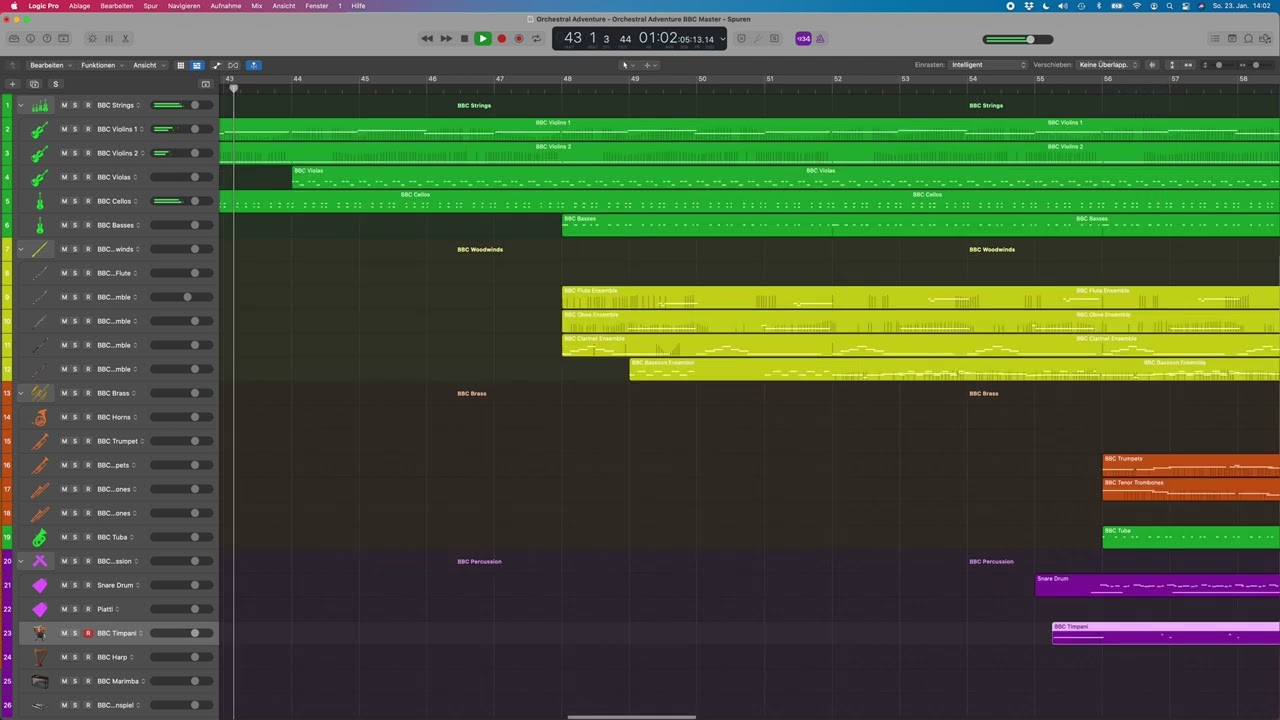Viewport: 1280px width, 720px height.
Task: Open the Note Pads icon
Action: coord(1232,39)
